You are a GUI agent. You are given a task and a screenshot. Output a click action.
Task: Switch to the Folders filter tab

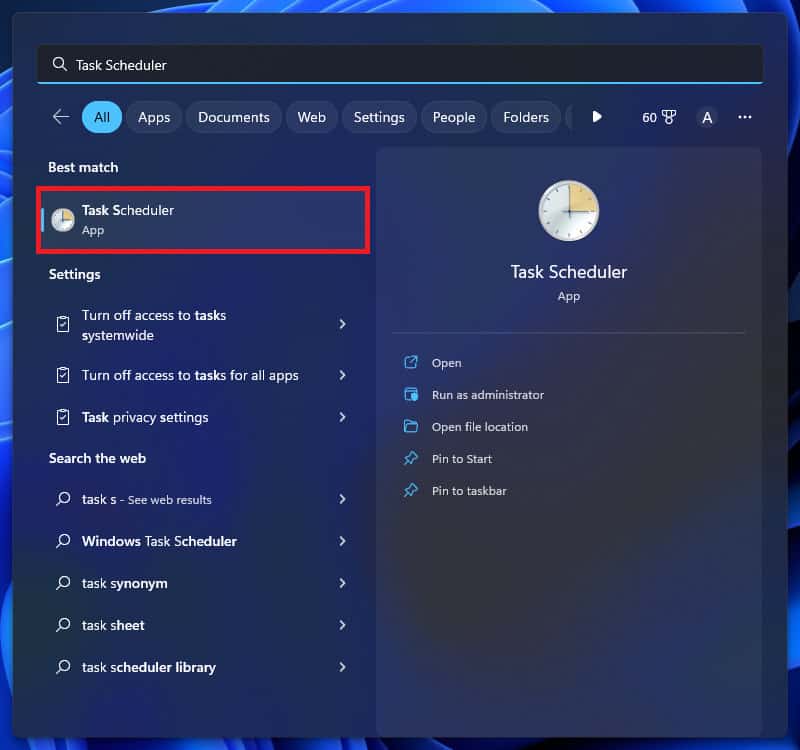pos(526,117)
